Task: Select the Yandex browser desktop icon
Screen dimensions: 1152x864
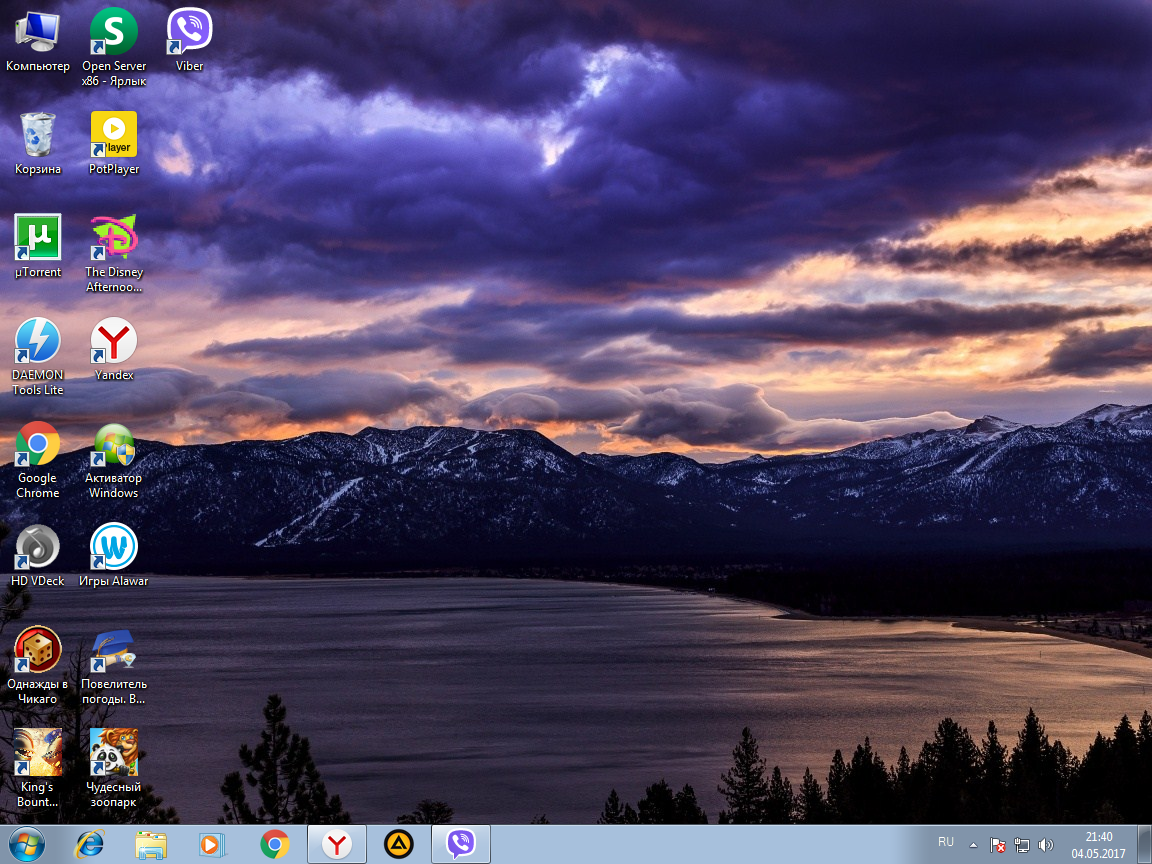Action: 114,342
